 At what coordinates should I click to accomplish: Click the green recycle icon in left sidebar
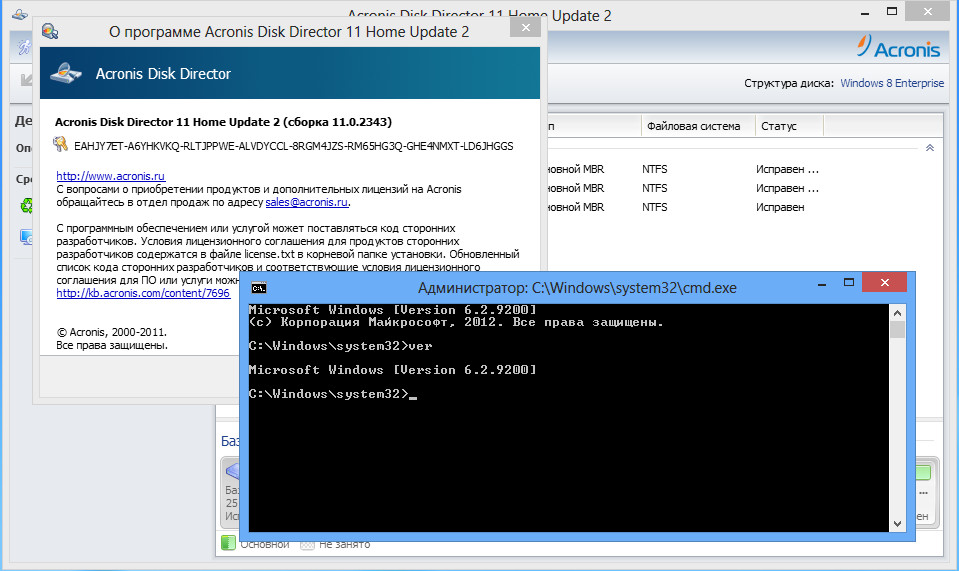(26, 206)
